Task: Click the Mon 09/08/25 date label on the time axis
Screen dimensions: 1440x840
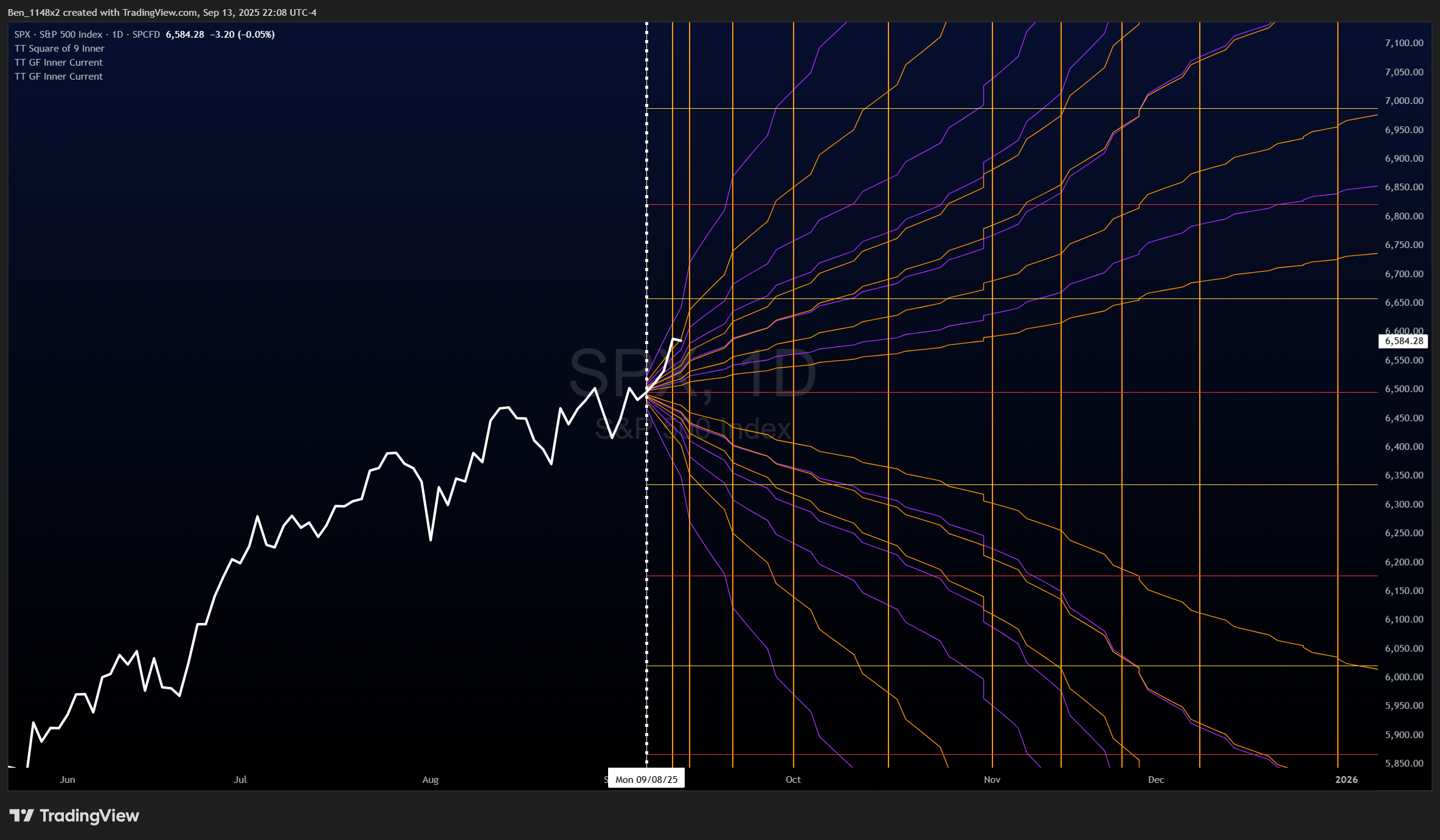Action: click(646, 779)
